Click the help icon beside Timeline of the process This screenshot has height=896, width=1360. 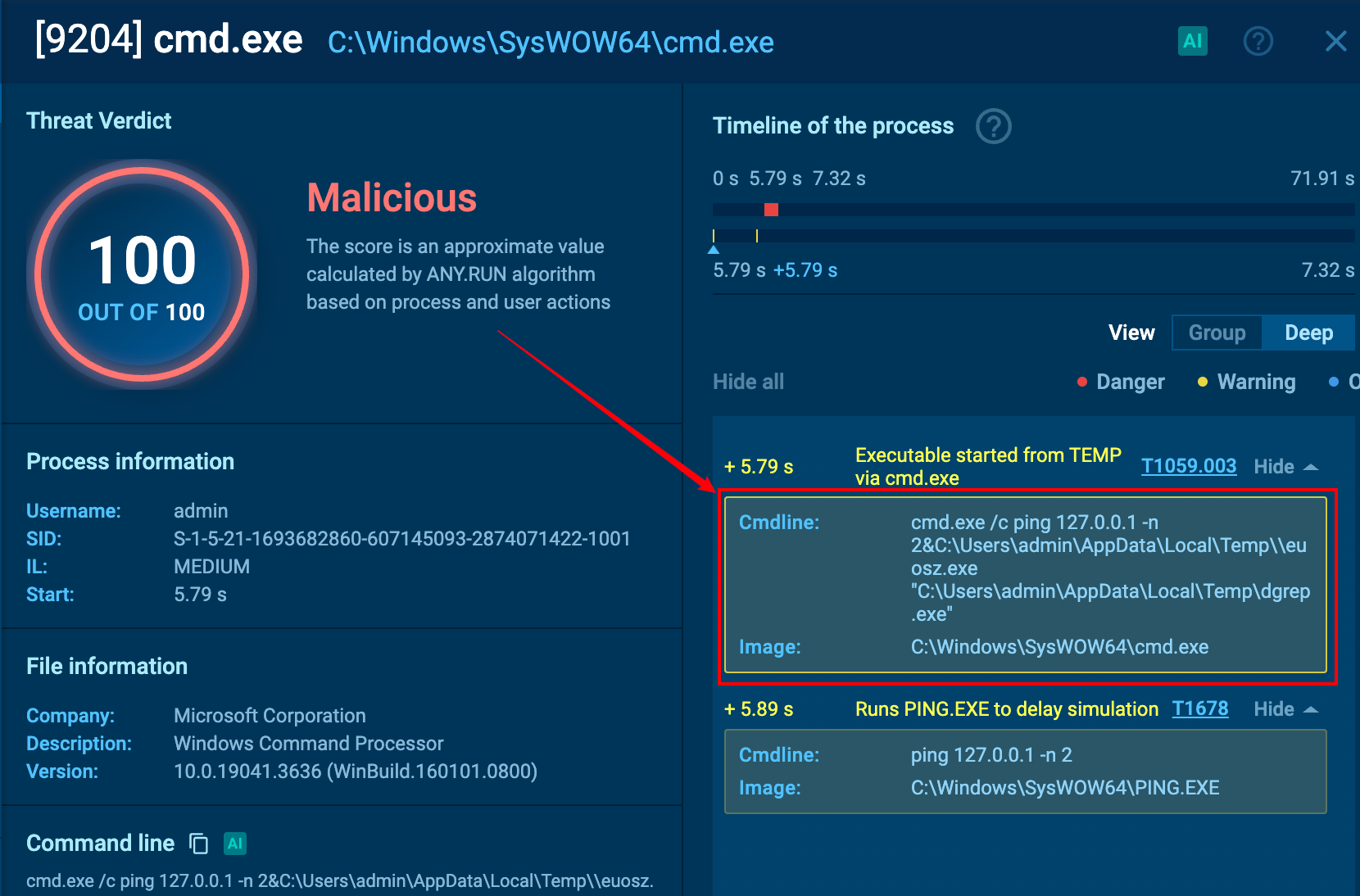(993, 126)
